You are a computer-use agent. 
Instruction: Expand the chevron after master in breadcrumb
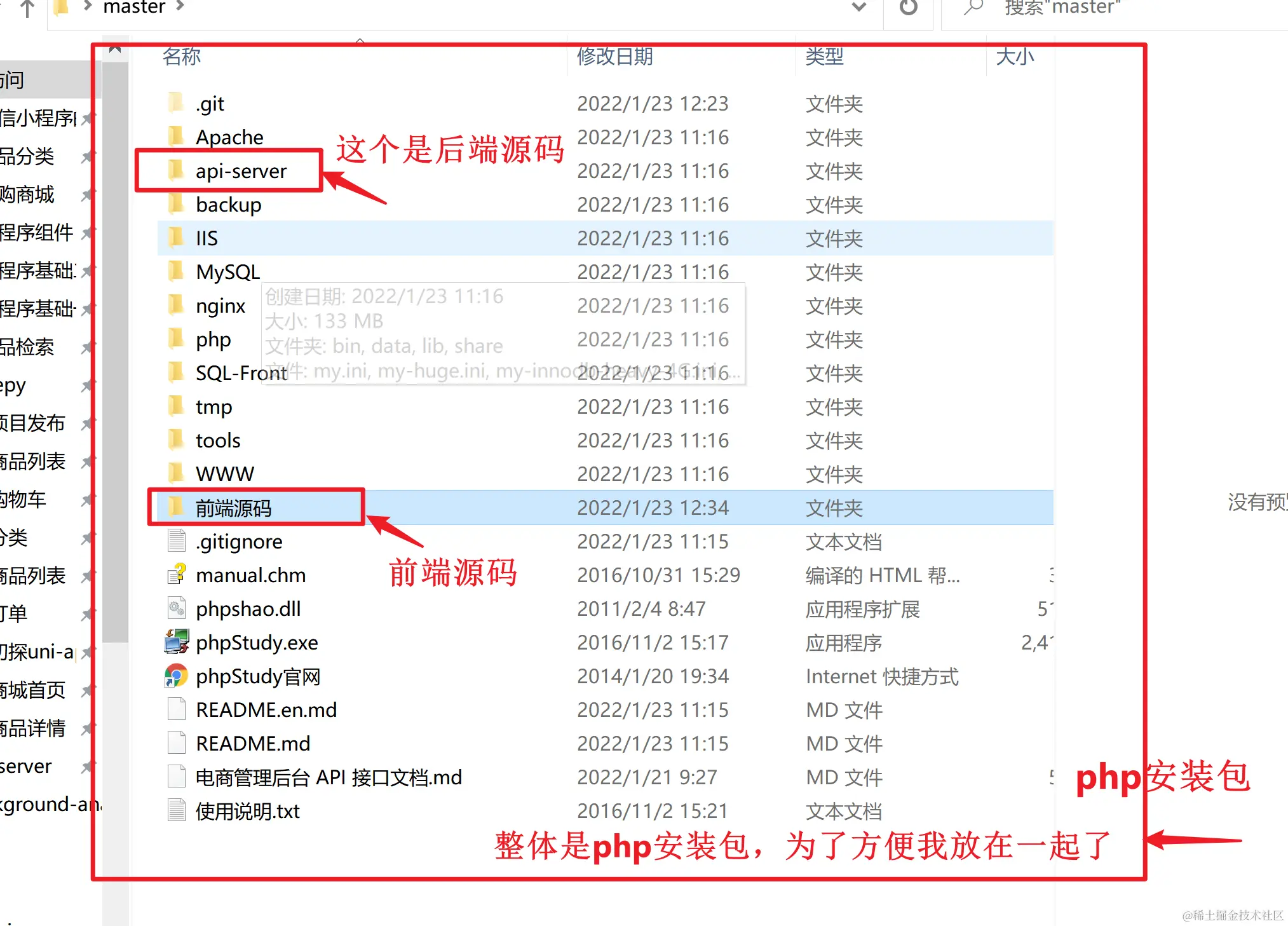coord(180,6)
